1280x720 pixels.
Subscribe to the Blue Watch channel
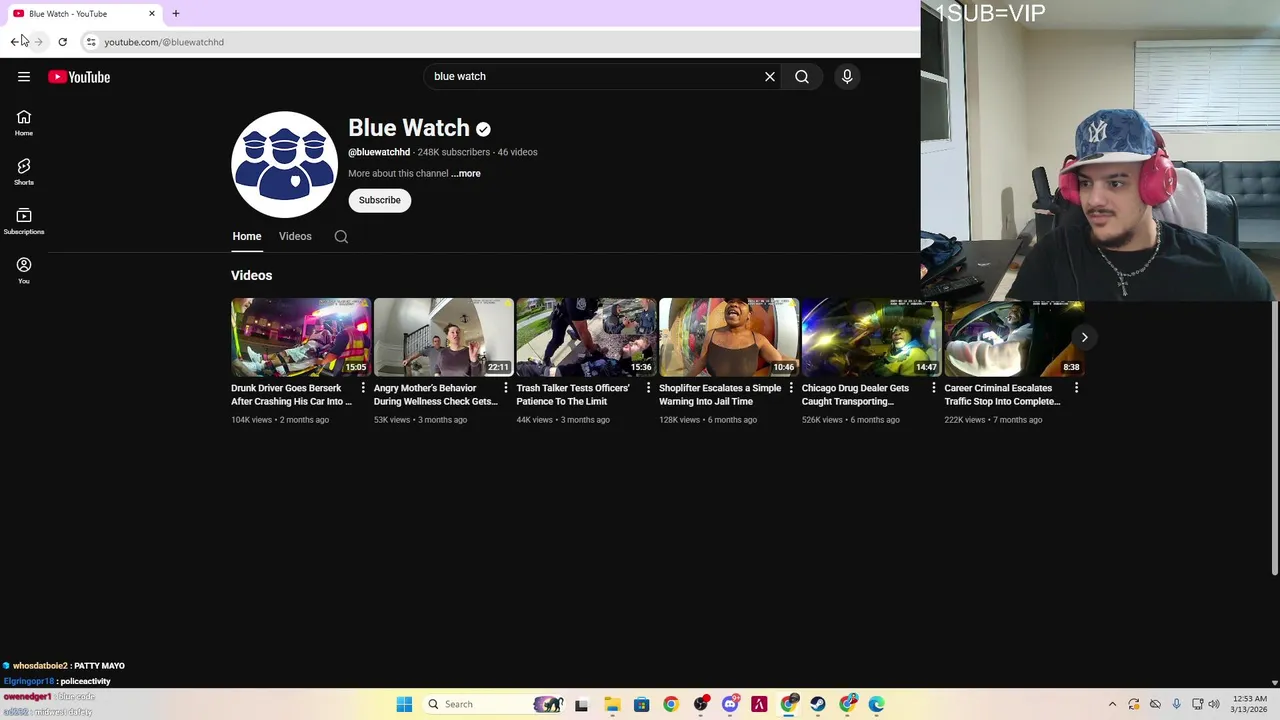(380, 200)
